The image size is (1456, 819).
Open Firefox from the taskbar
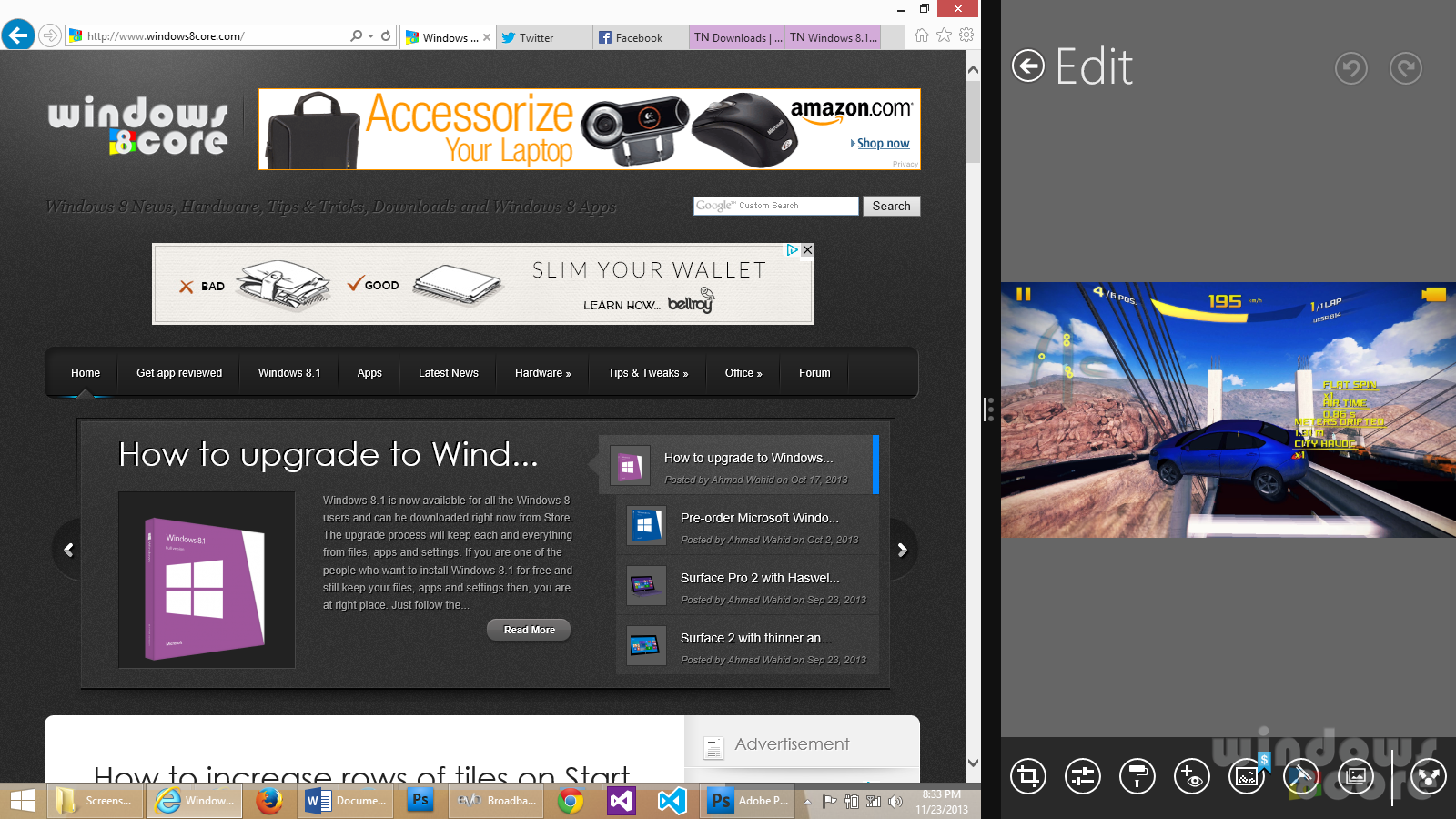[x=268, y=801]
